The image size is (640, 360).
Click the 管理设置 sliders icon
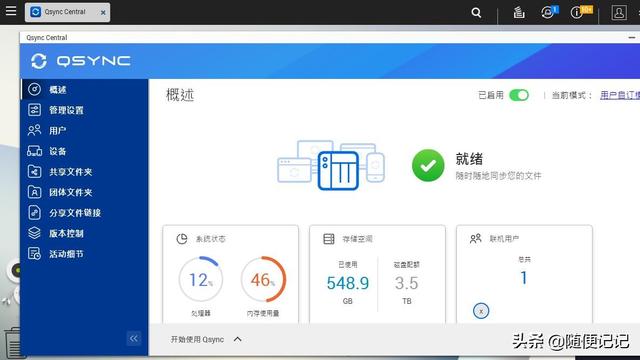tap(34, 110)
